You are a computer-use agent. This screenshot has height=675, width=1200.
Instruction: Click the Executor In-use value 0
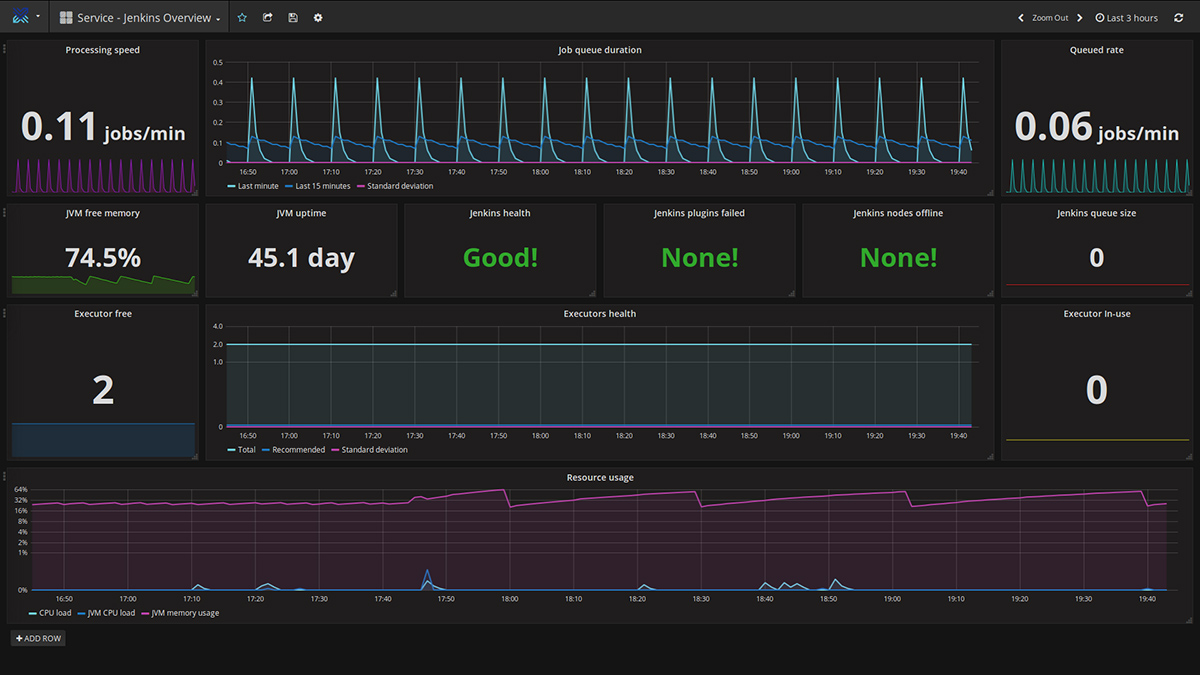[1097, 390]
